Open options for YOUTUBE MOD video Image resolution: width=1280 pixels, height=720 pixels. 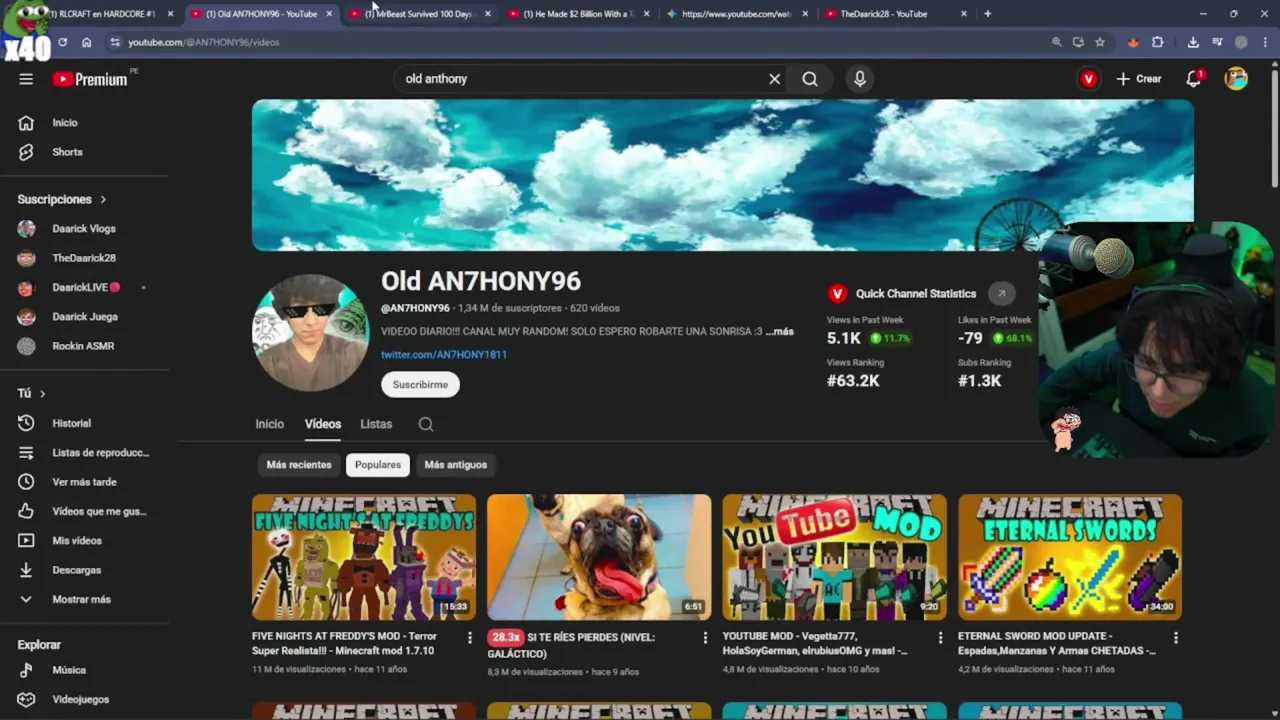point(940,638)
